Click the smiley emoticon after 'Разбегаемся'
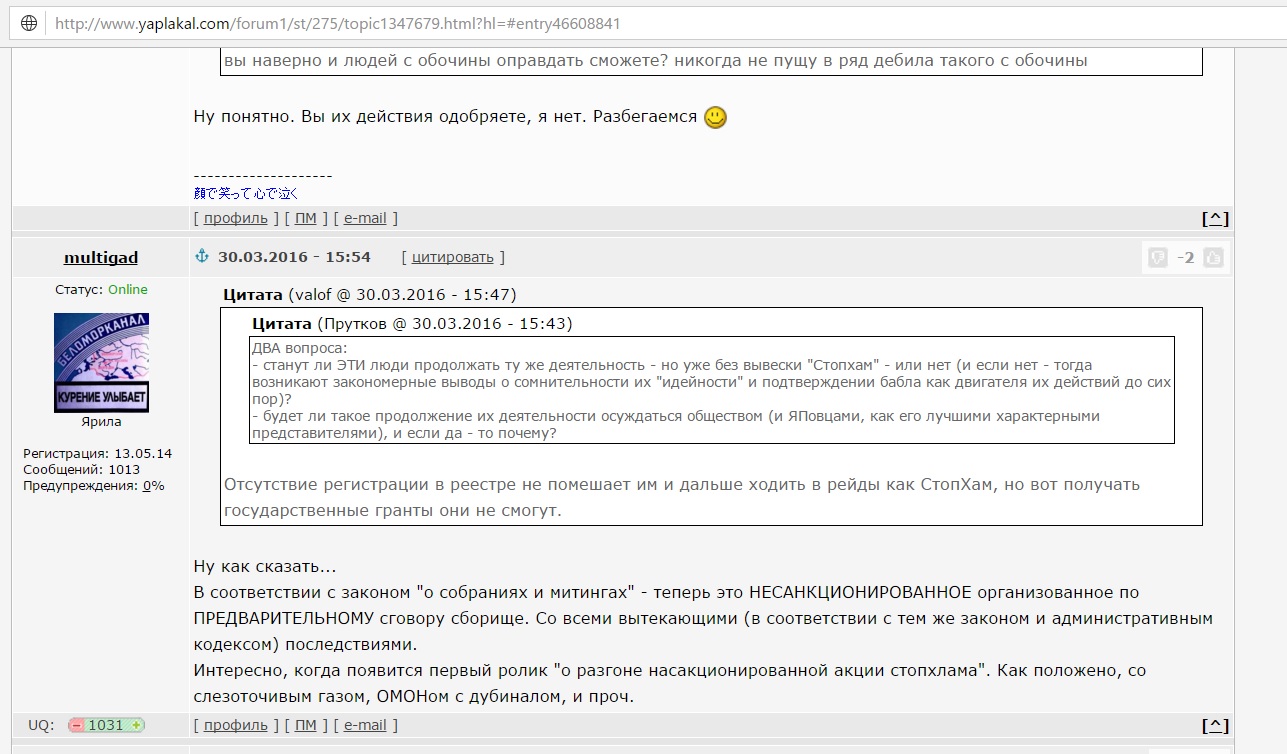This screenshot has width=1287, height=754. click(x=715, y=117)
